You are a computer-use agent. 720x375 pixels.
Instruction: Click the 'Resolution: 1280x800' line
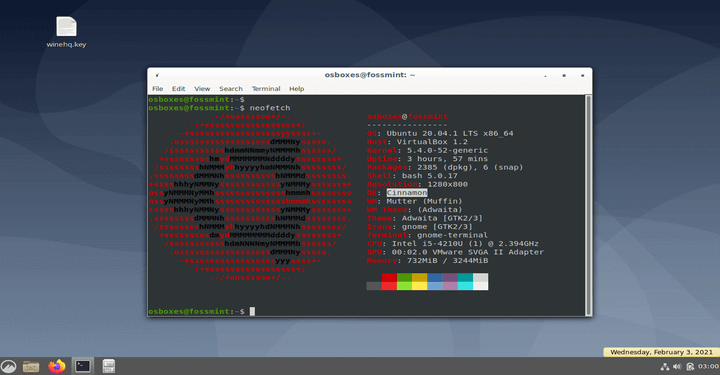pos(417,185)
